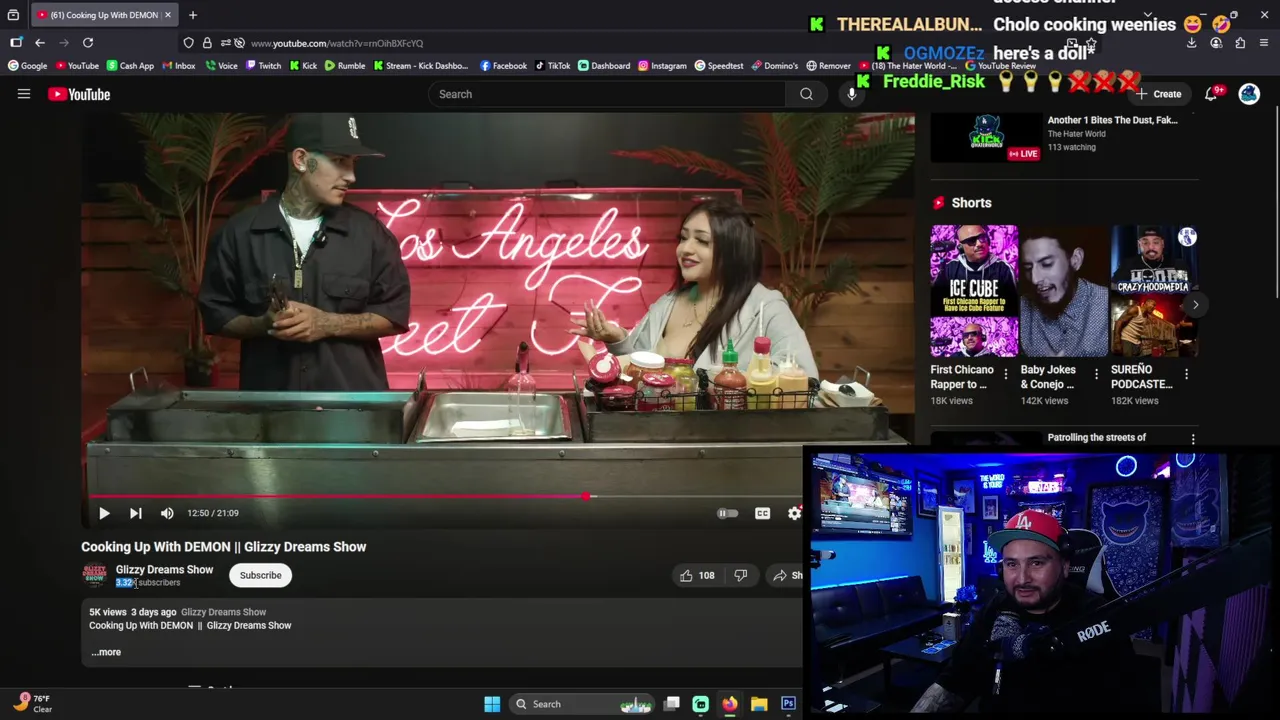Share the video with the Share button
Image resolution: width=1280 pixels, height=720 pixels.
[x=786, y=575]
